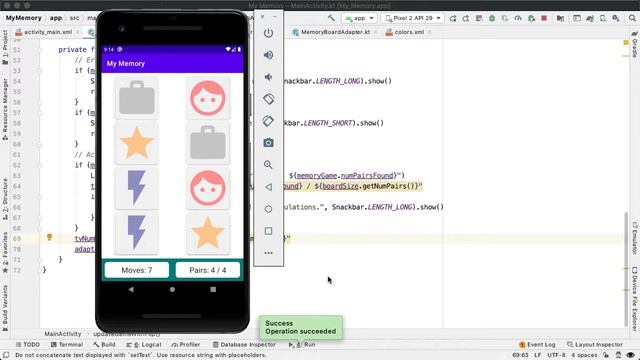Tap the top-right face memory card
Viewport: 640px width, 360px height.
pos(208,98)
